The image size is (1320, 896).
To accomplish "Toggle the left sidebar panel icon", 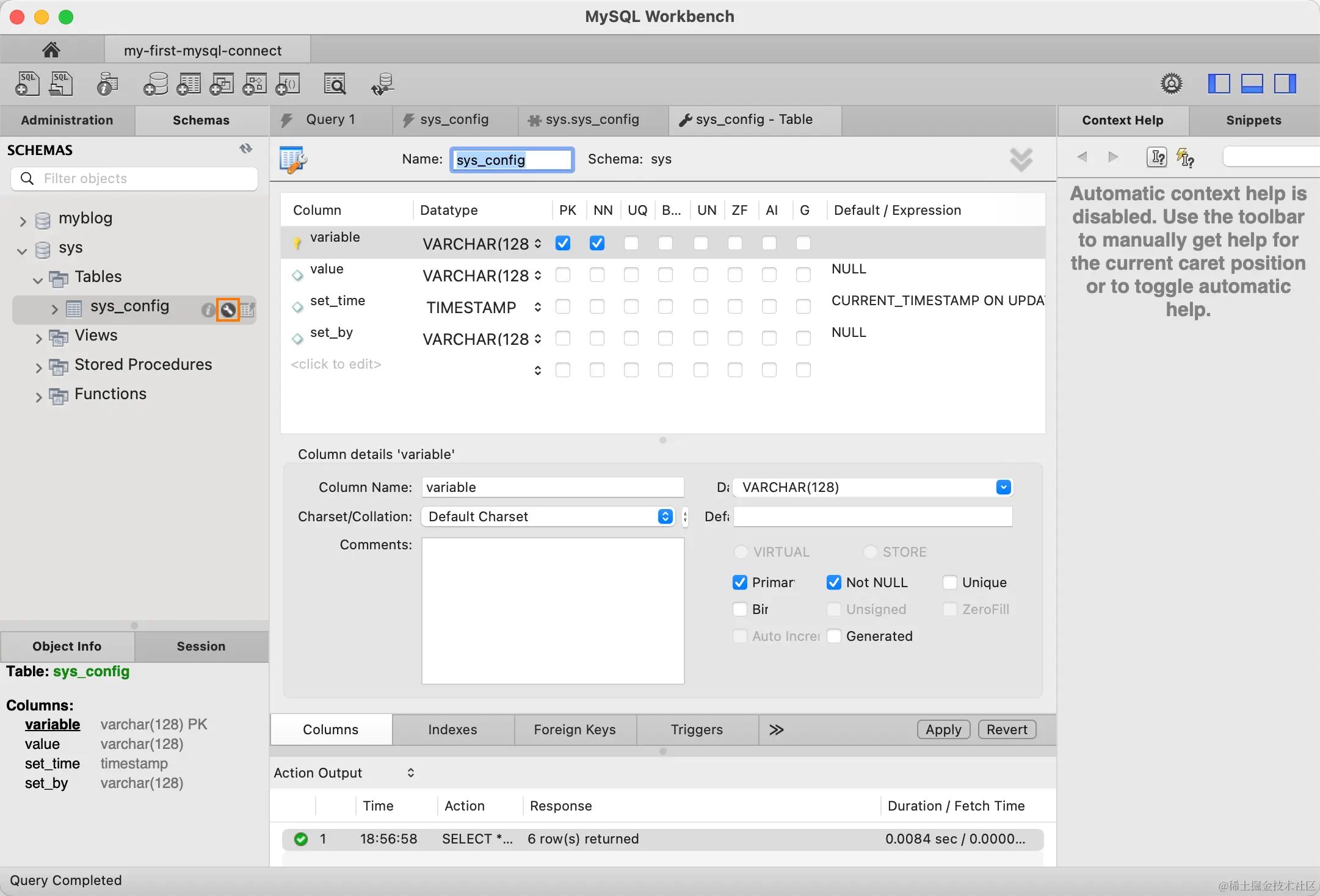I will (x=1219, y=84).
